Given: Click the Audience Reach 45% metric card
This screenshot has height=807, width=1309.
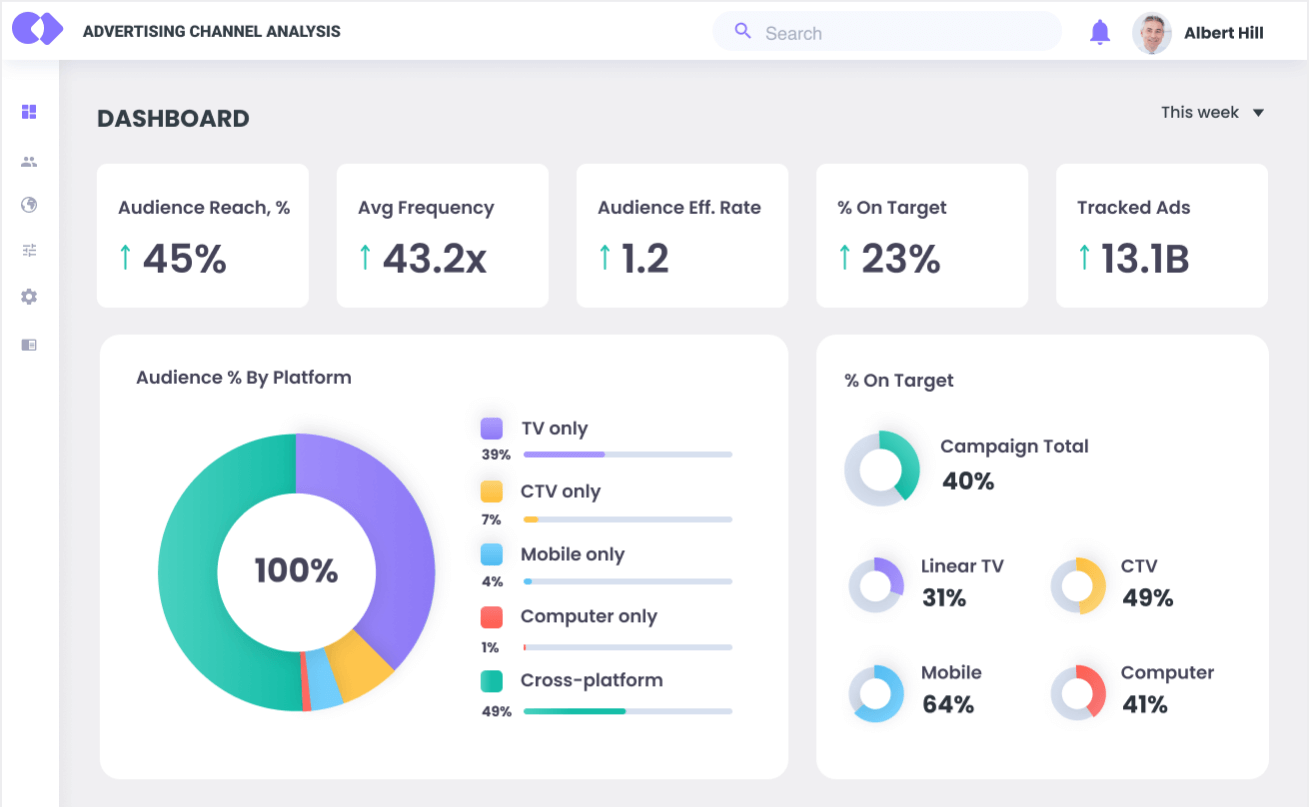Looking at the screenshot, I should (x=202, y=235).
